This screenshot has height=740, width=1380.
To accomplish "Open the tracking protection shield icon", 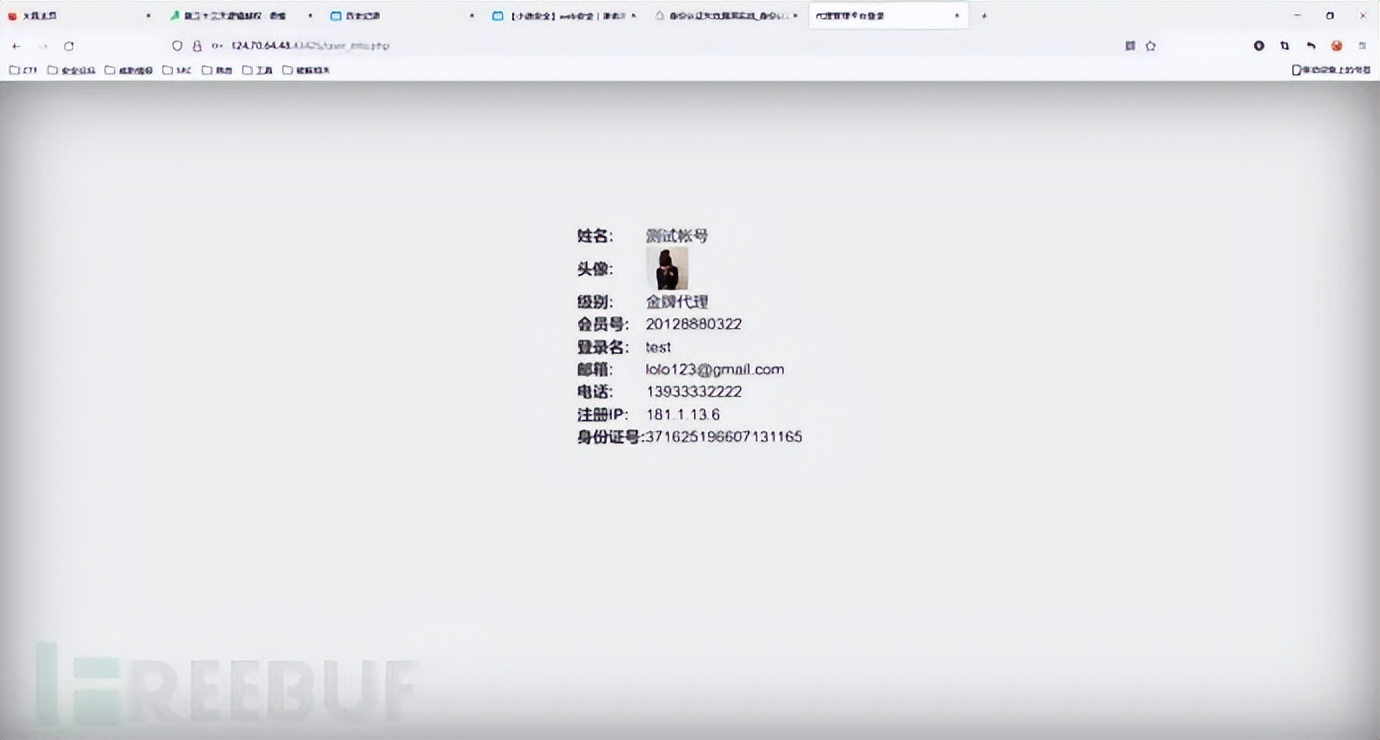I will 177,45.
